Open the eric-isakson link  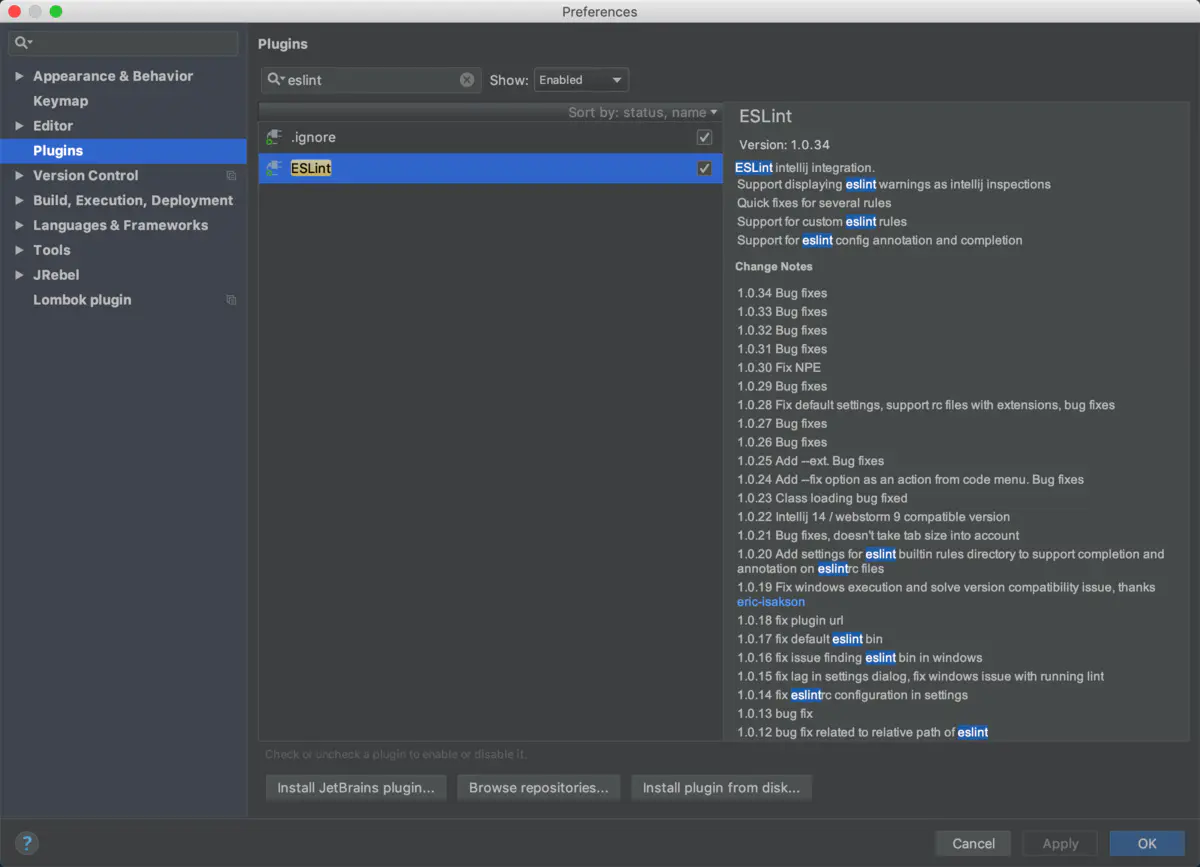[x=771, y=602]
